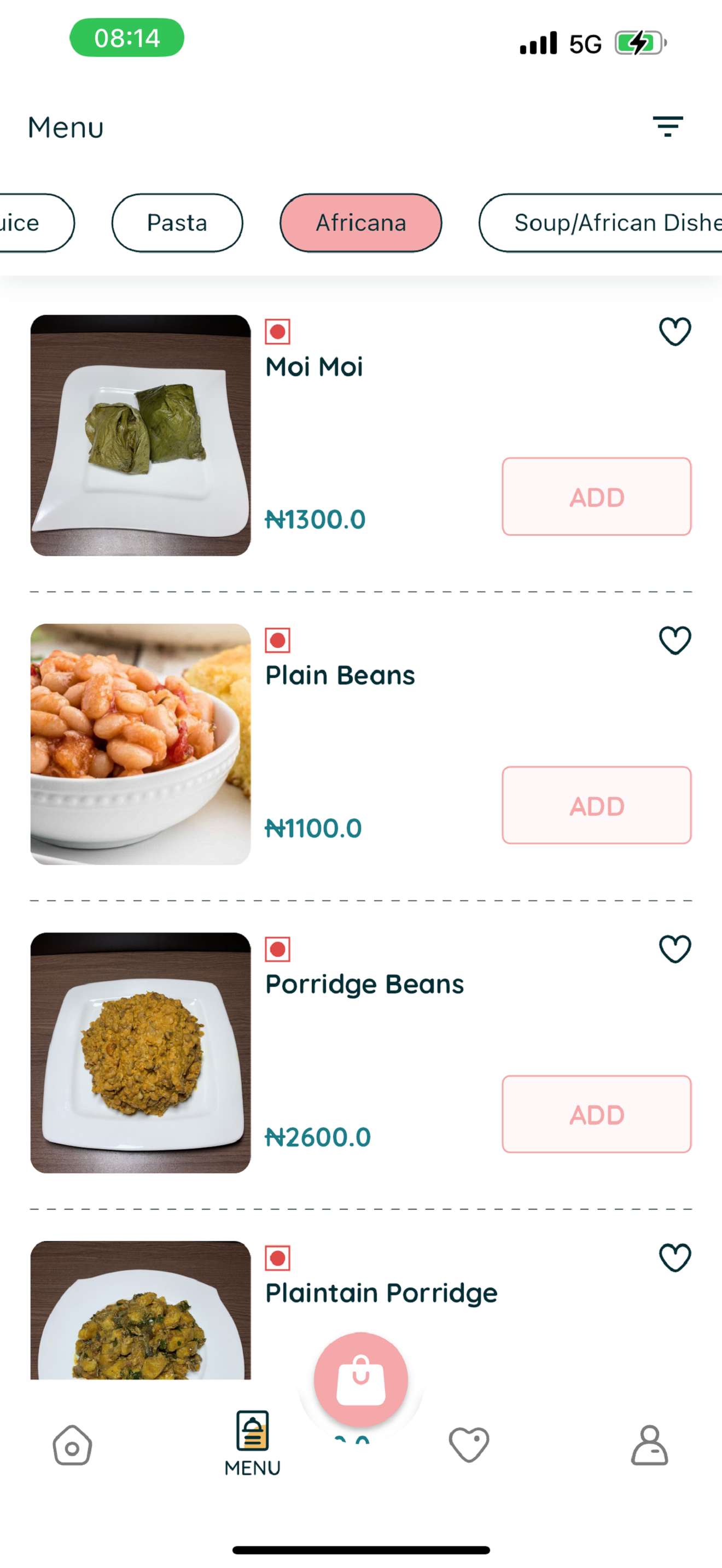Favorite the Plain Beans dish
Viewport: 722px width, 1568px height.
pos(675,640)
